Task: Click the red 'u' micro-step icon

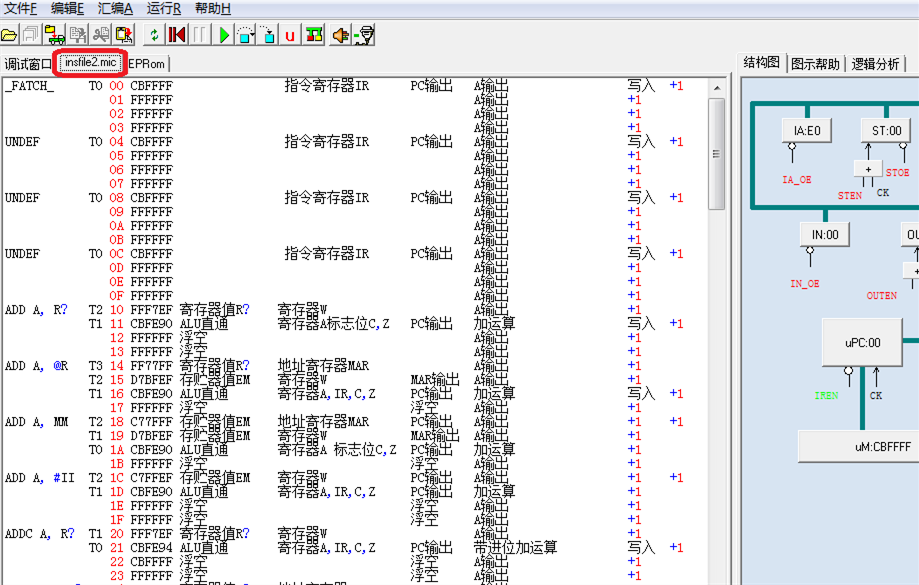Action: [x=290, y=35]
